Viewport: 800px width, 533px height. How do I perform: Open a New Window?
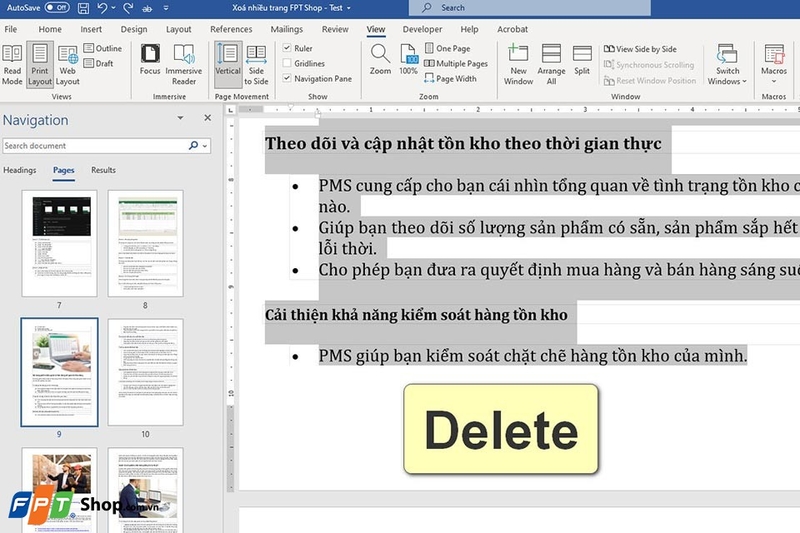(518, 65)
